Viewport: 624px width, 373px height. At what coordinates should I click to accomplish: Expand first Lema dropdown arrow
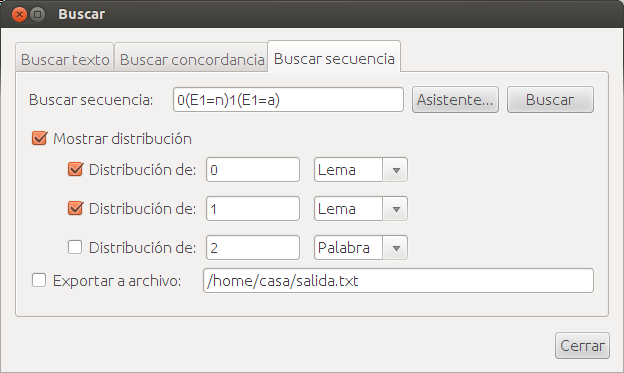tap(396, 170)
